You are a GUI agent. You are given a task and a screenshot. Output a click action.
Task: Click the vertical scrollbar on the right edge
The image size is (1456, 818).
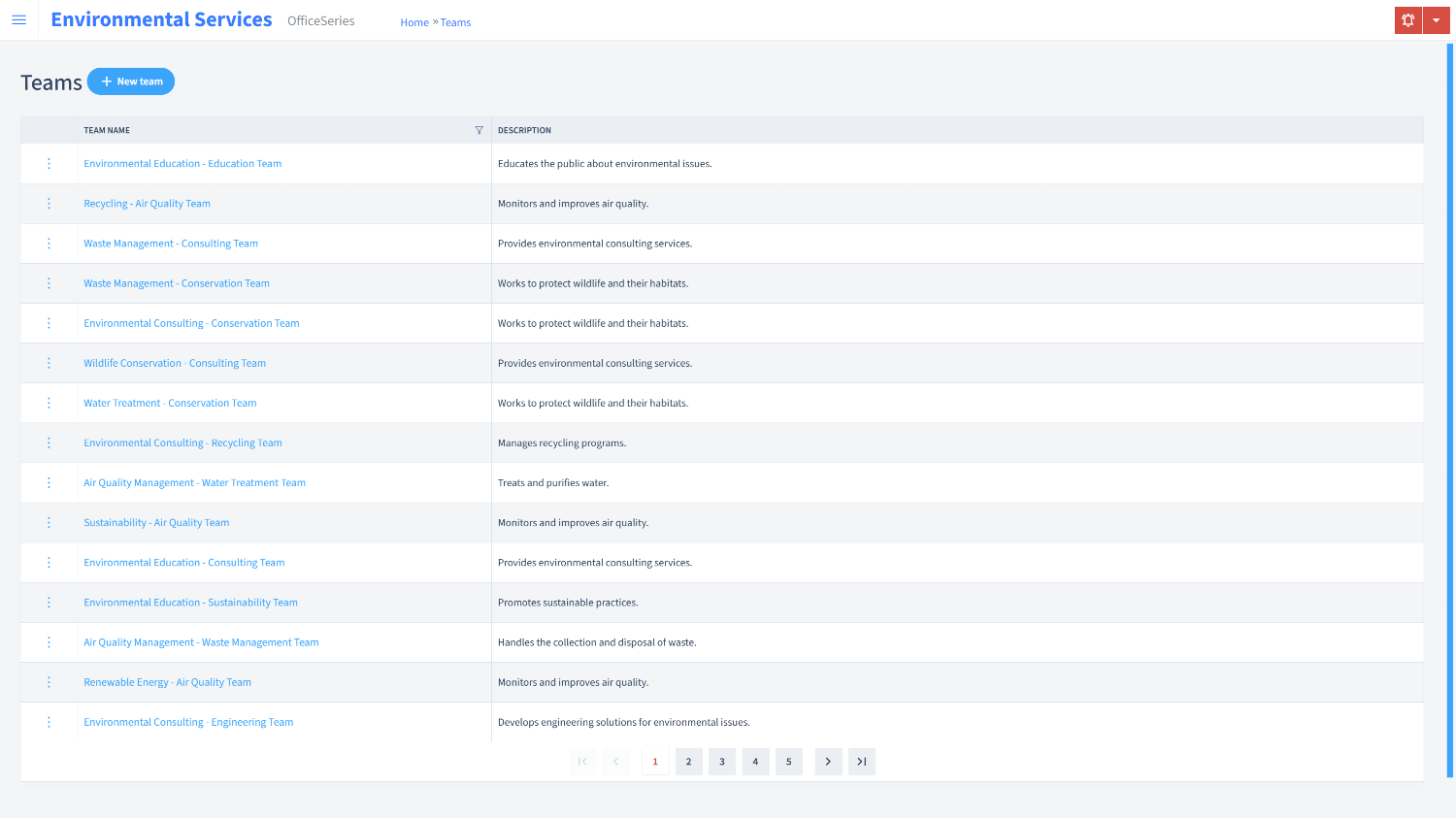tap(1450, 408)
